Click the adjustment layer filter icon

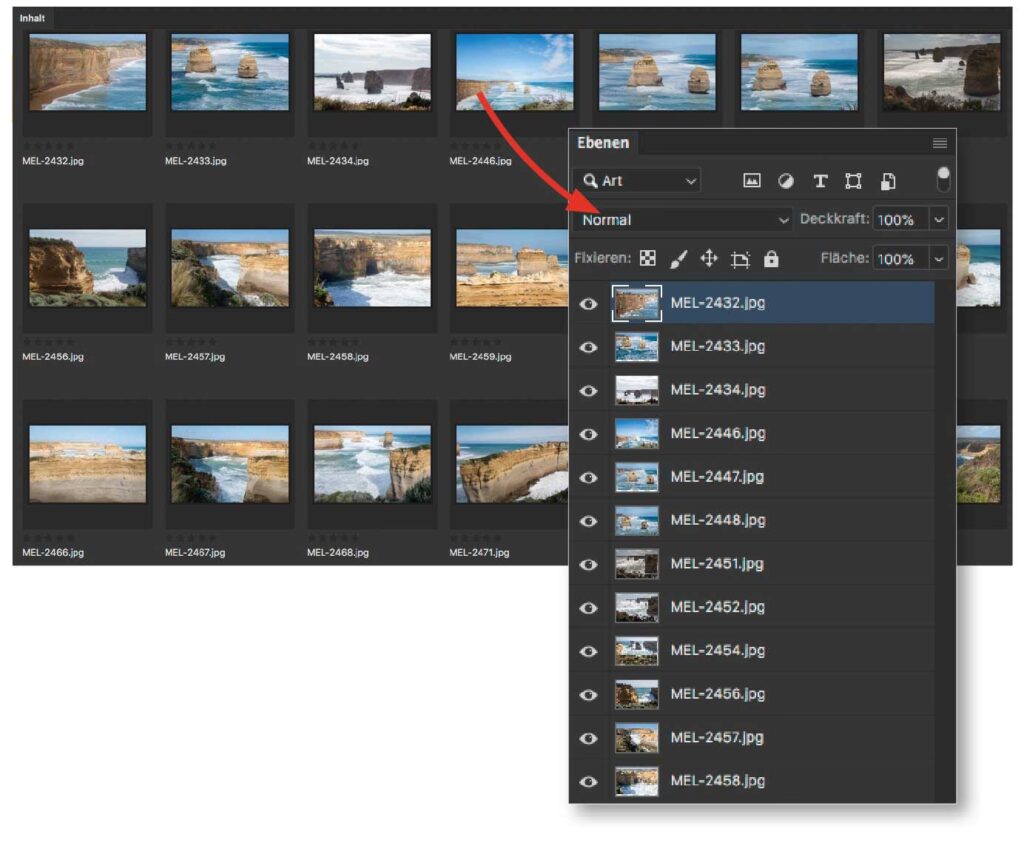pyautogui.click(x=786, y=181)
